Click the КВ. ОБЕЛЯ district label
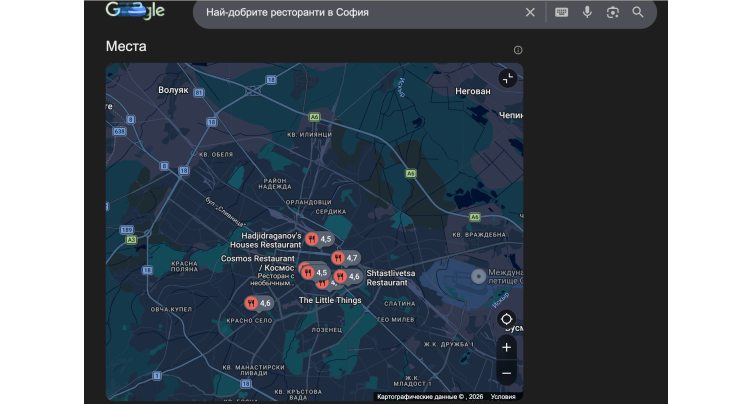Screen dimensions: 752x404 click(x=216, y=154)
